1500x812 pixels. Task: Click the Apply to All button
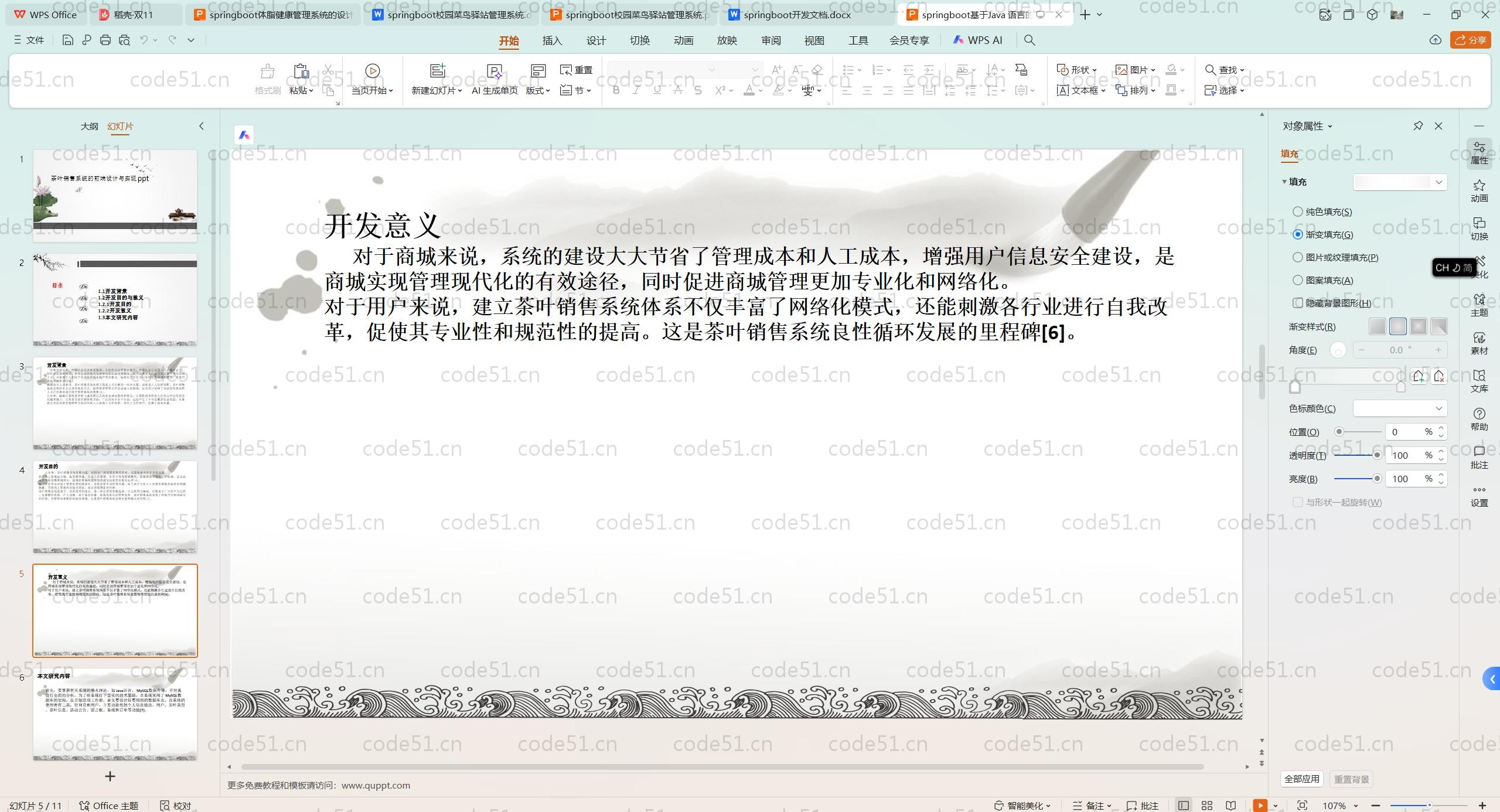point(1301,779)
